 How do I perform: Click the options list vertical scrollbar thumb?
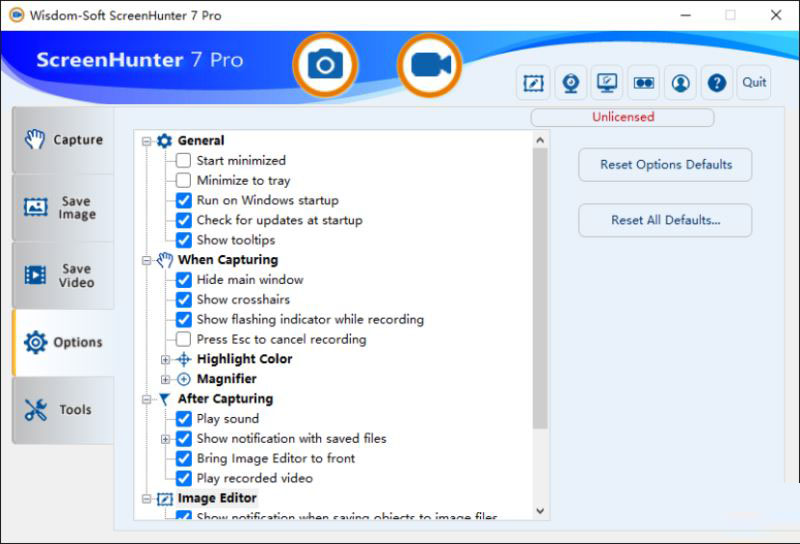[540, 289]
